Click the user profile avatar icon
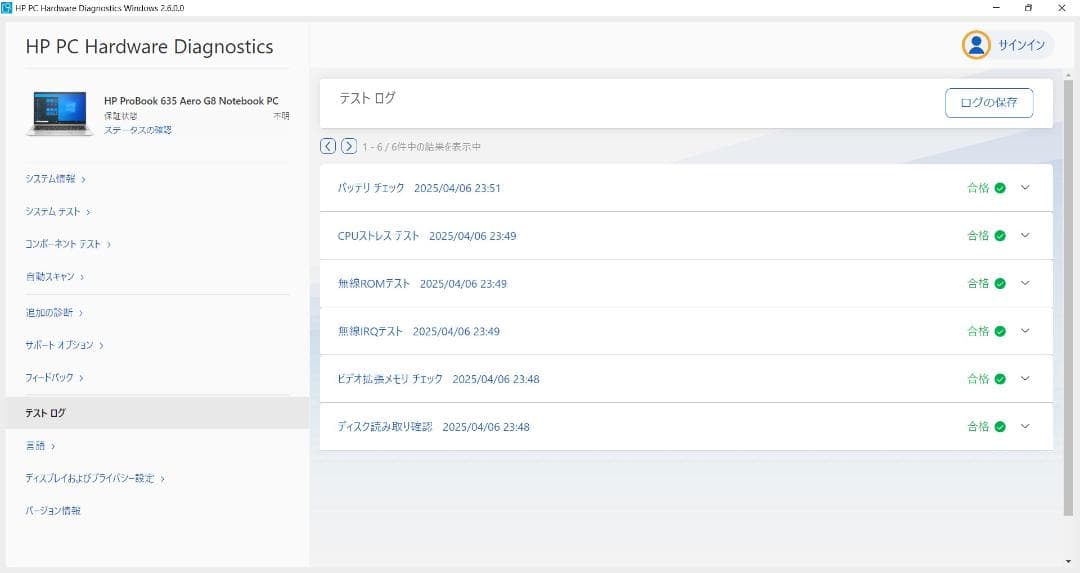Image resolution: width=1080 pixels, height=573 pixels. 976,45
